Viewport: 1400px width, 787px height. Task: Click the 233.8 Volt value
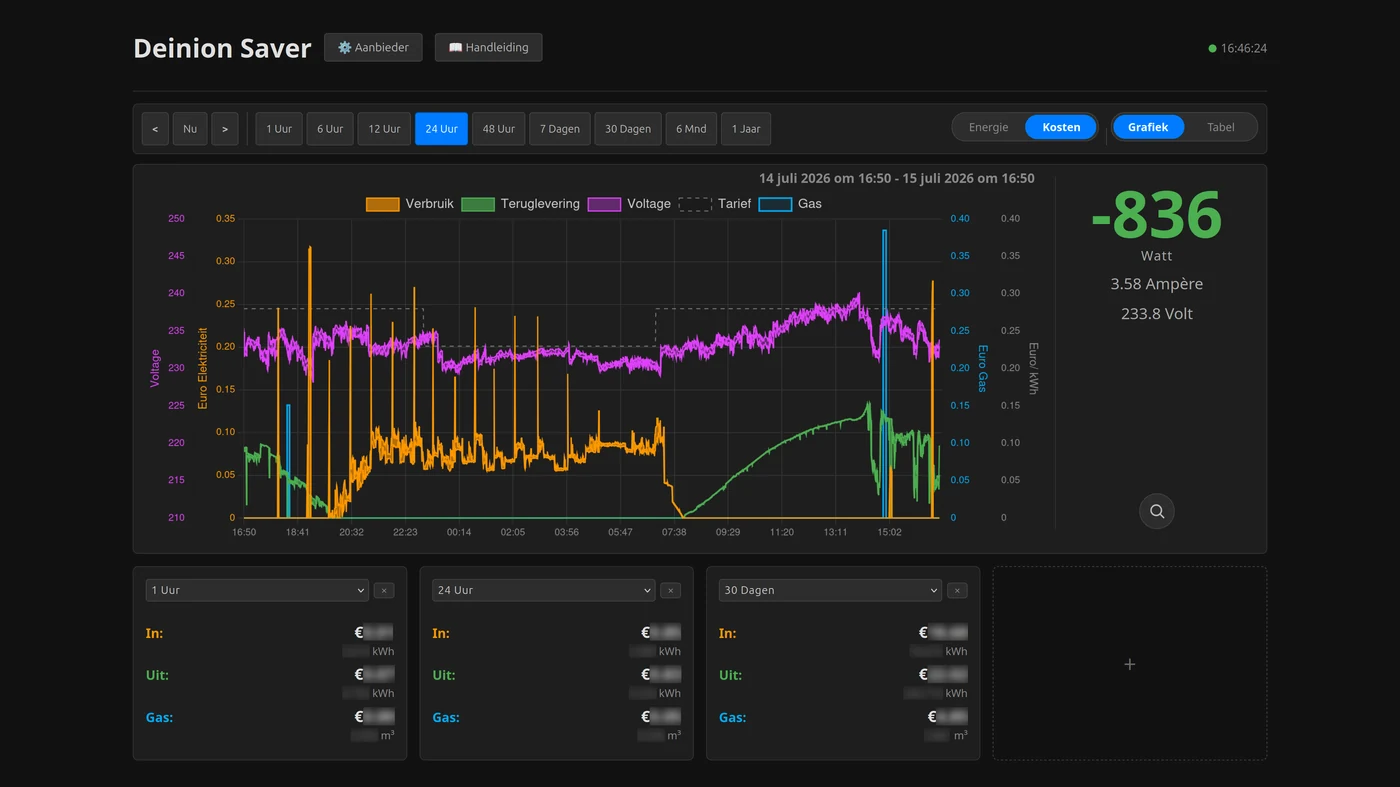(x=1157, y=314)
